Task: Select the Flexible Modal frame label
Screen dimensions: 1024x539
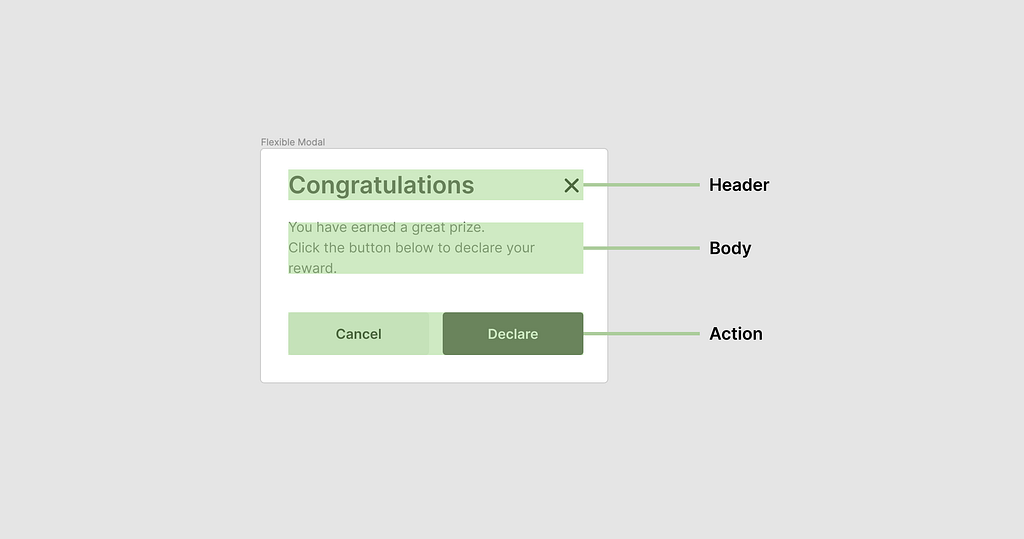Action: pyautogui.click(x=292, y=142)
